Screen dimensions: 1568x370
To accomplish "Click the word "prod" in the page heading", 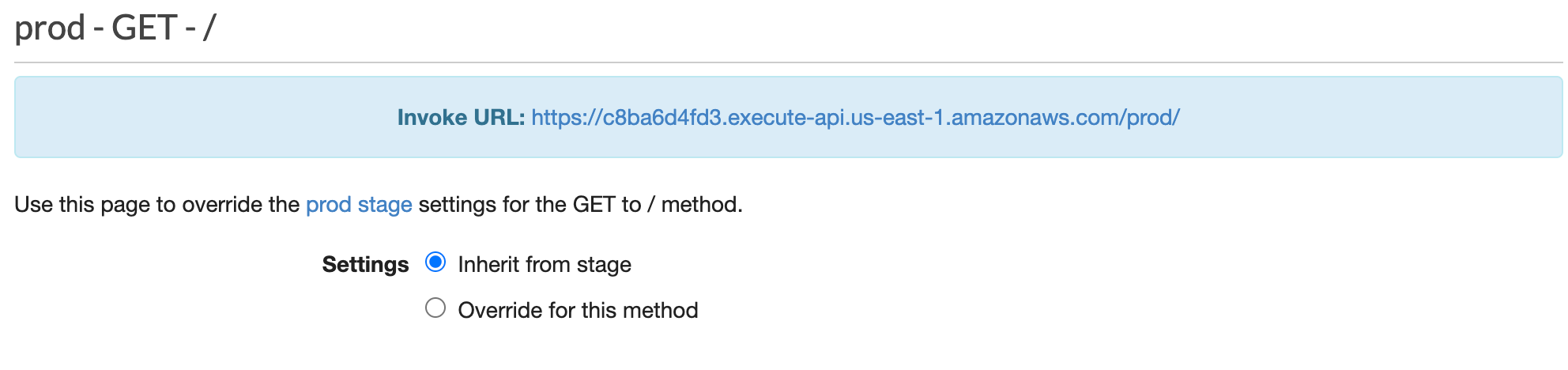I will pyautogui.click(x=50, y=28).
